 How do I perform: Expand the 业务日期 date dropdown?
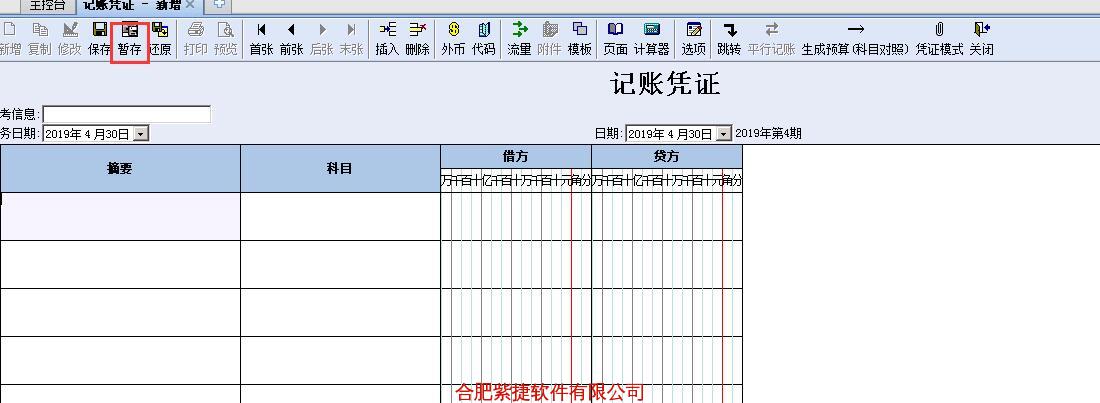(x=140, y=133)
